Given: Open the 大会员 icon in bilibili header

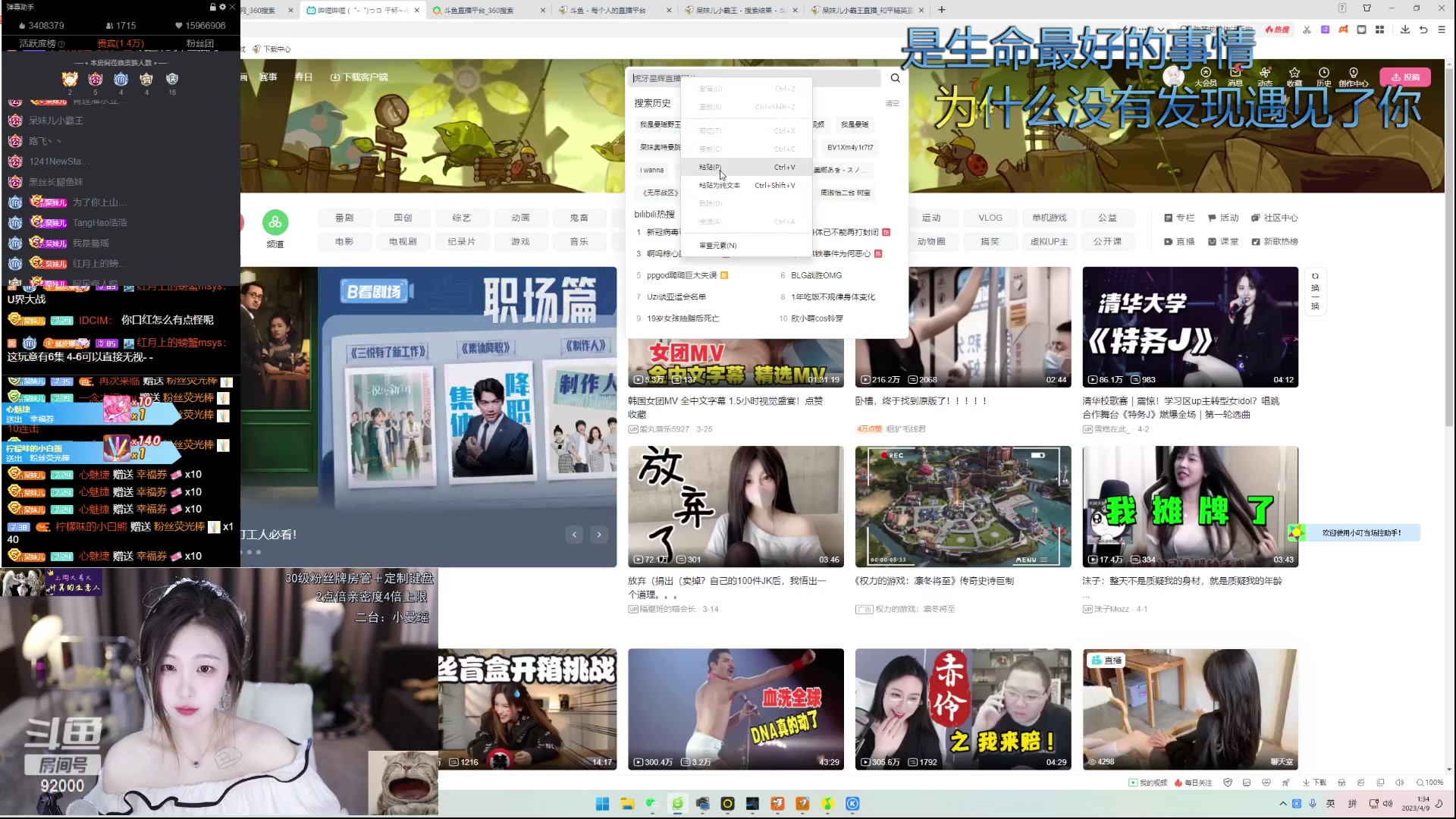Looking at the screenshot, I should coord(1206,77).
